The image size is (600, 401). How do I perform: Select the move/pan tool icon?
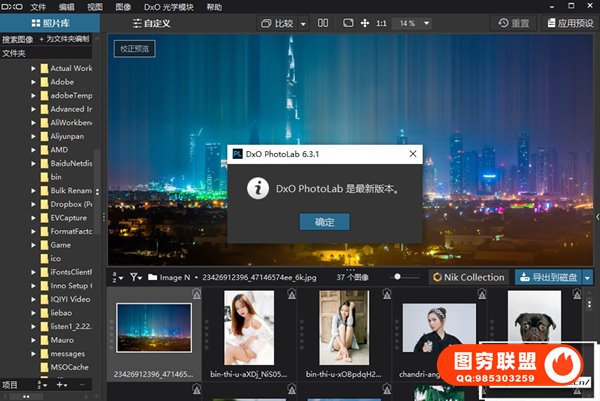[363, 22]
